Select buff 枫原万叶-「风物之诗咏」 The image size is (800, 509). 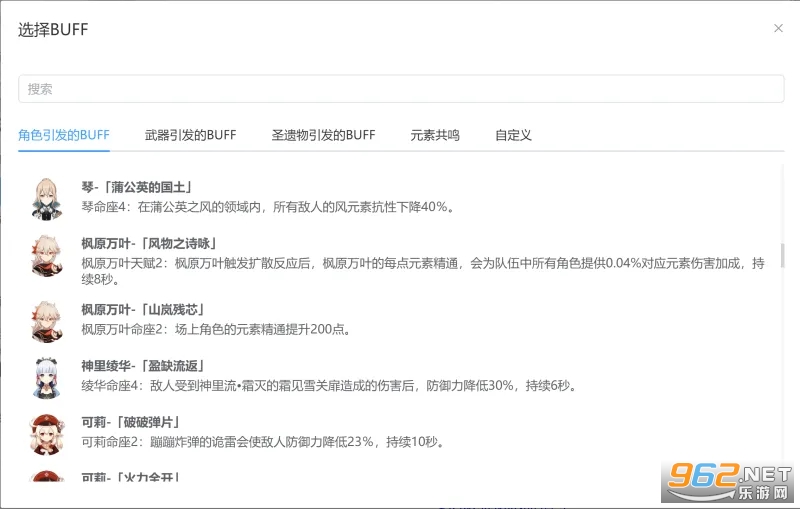coord(149,243)
